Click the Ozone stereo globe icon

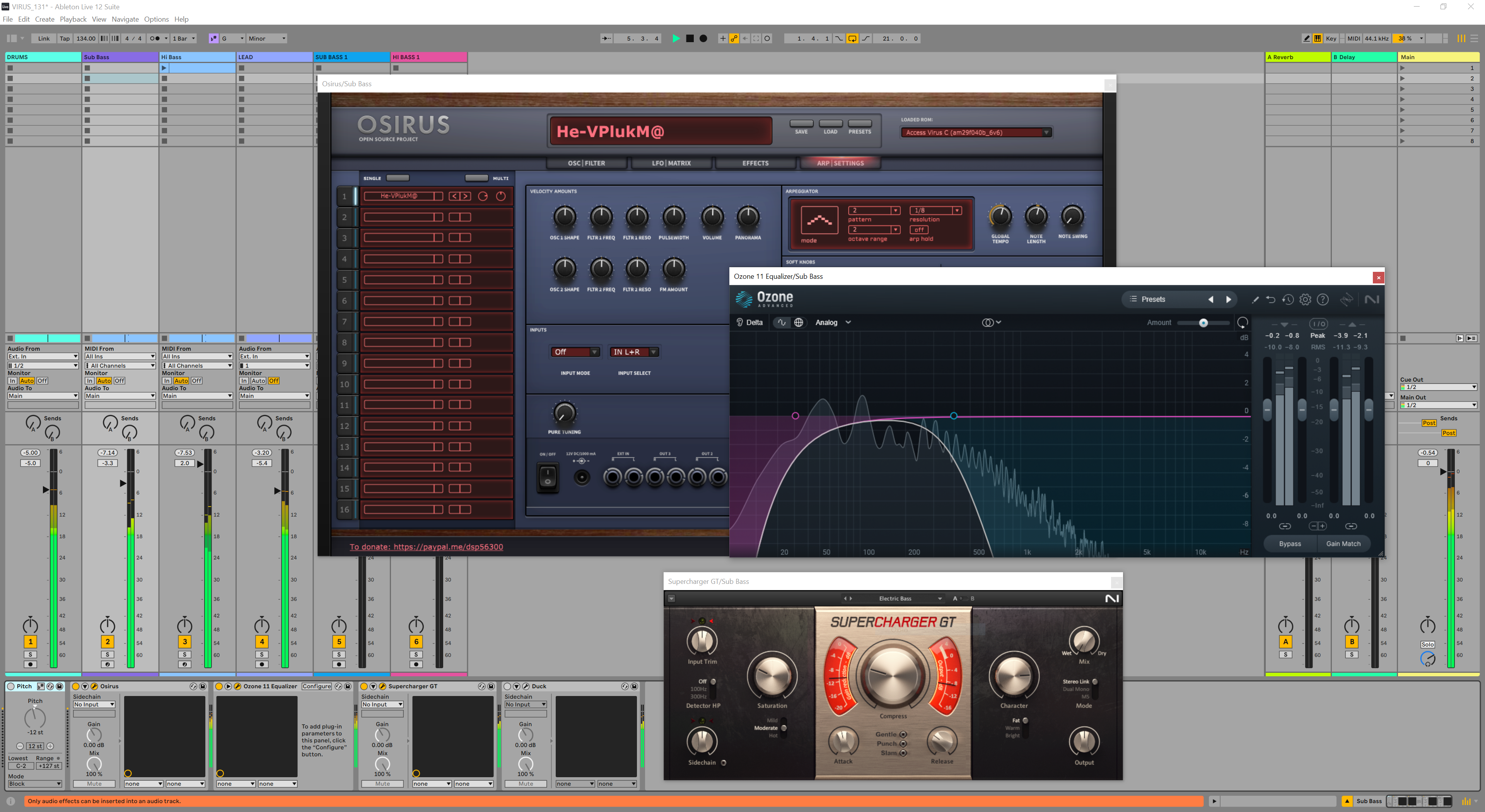tap(799, 323)
